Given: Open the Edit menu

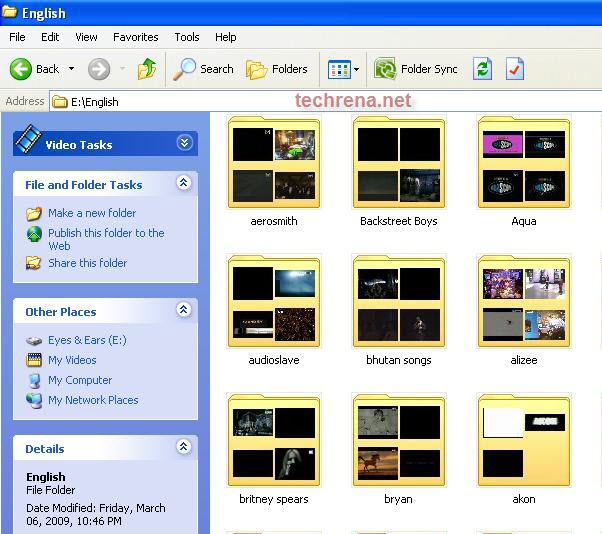Looking at the screenshot, I should coord(50,37).
